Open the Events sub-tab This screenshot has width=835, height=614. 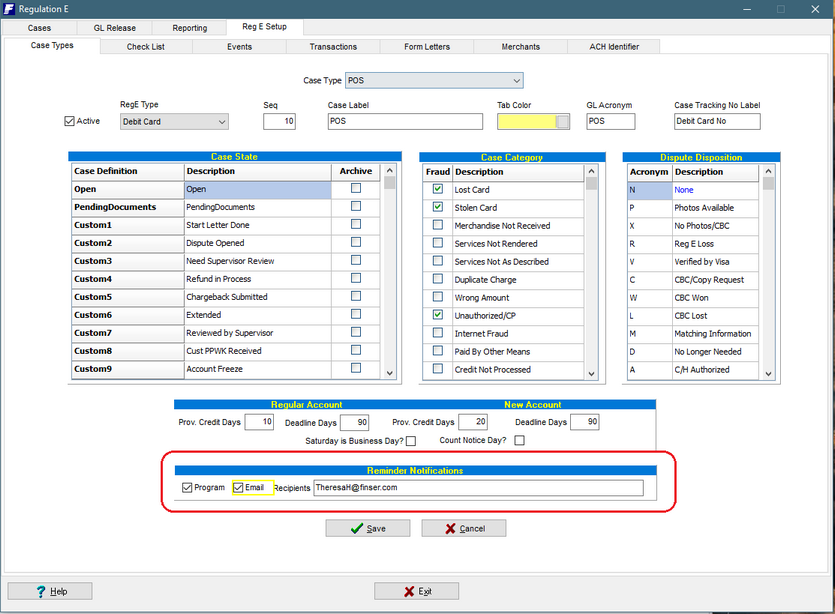(x=239, y=47)
